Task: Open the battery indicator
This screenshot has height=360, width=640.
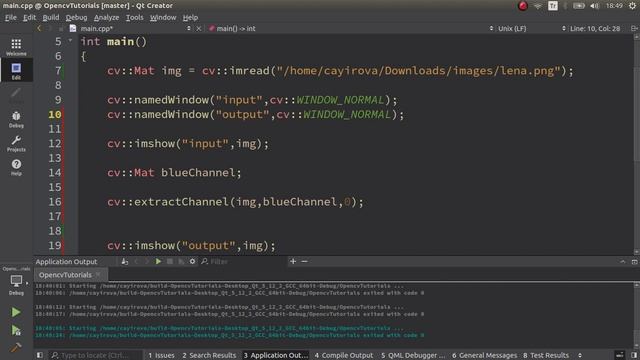Action: (579, 6)
